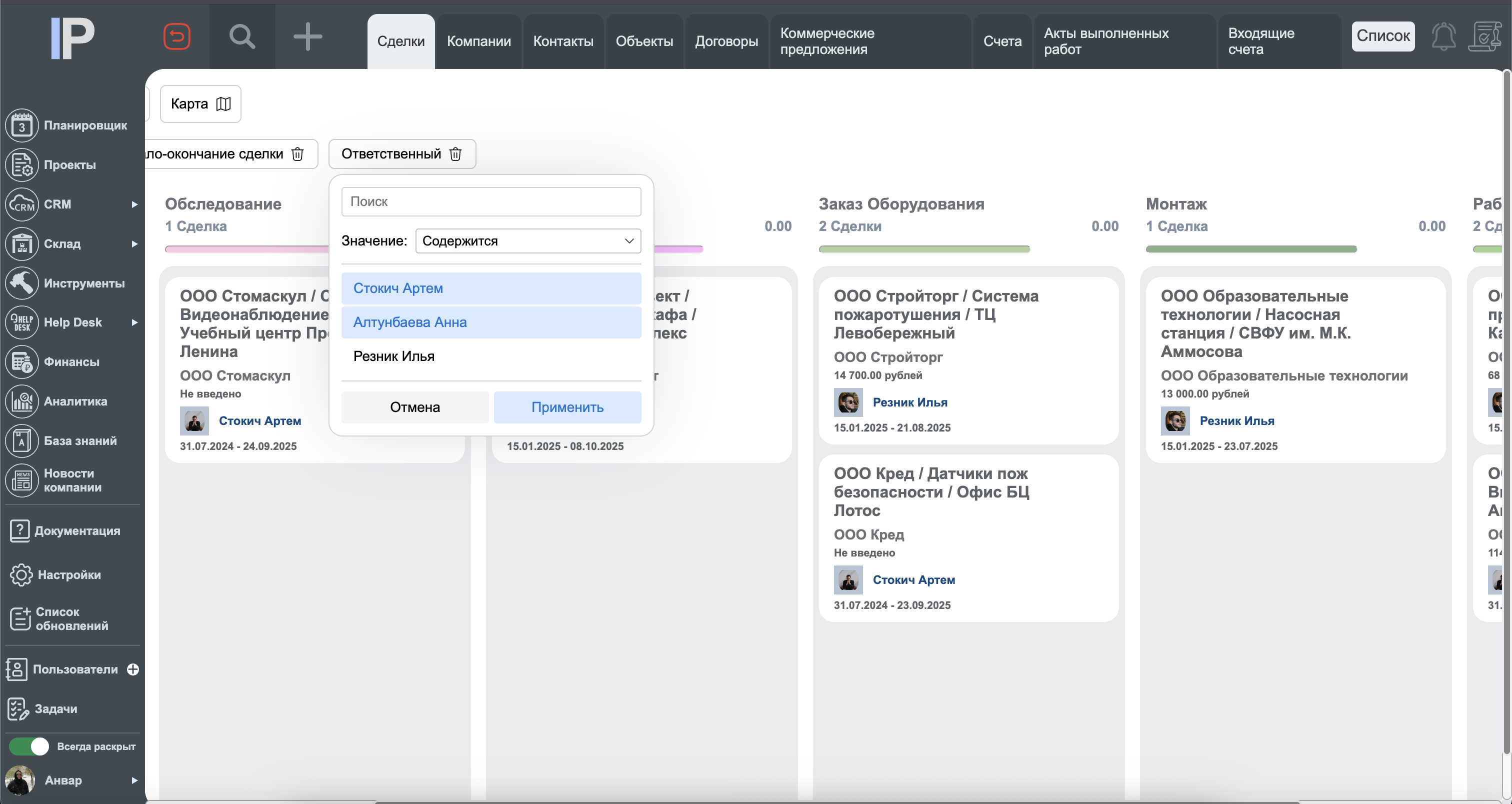Image resolution: width=1512 pixels, height=804 pixels.
Task: Deselect Алтунбаева Анна in the filter list
Action: pyautogui.click(x=491, y=322)
